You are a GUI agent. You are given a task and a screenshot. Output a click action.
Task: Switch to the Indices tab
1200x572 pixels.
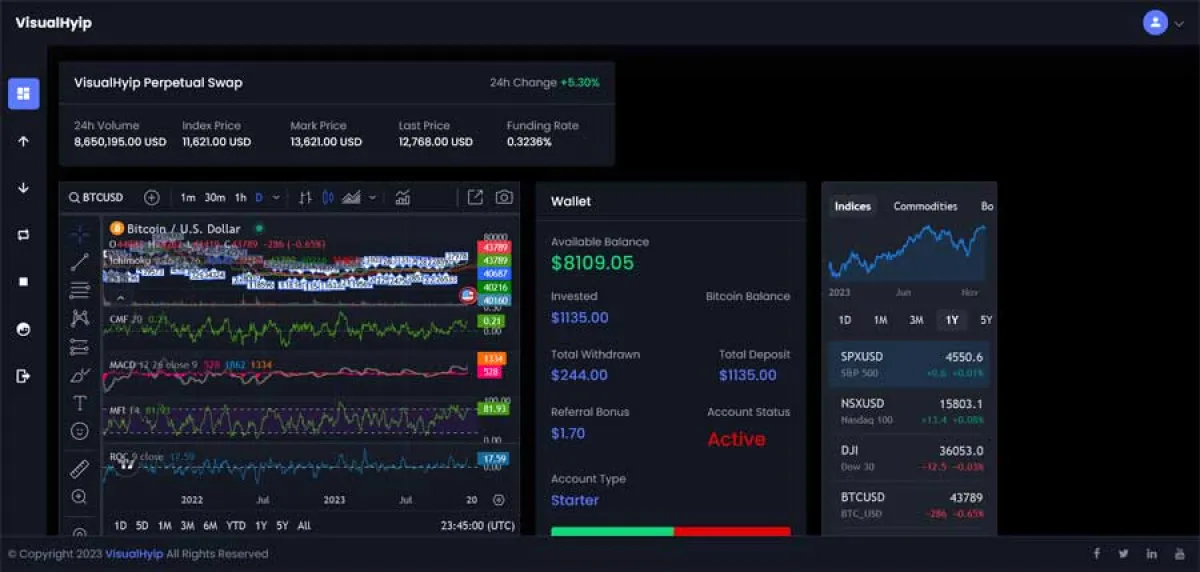pyautogui.click(x=853, y=206)
